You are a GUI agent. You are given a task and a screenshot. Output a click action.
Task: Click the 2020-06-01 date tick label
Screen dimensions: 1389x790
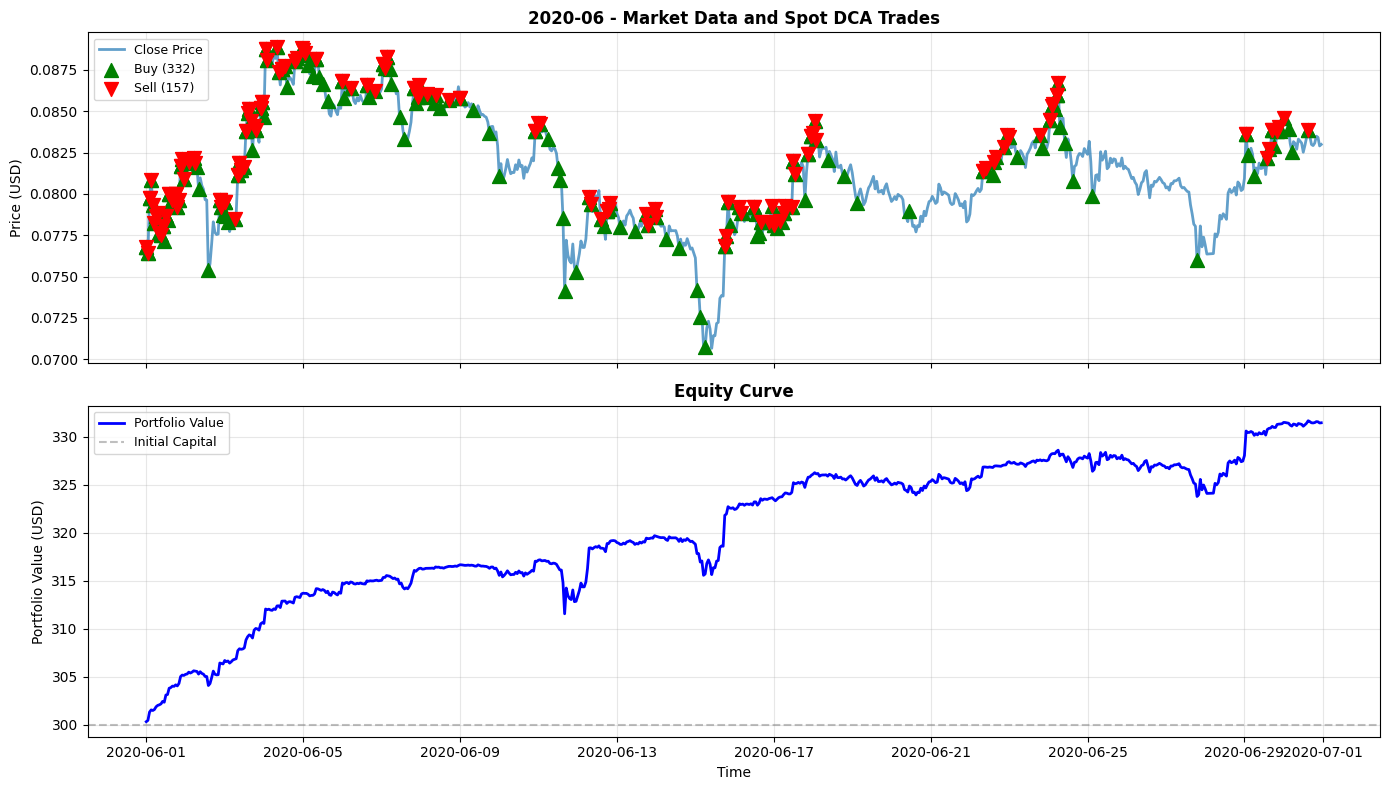coord(146,752)
